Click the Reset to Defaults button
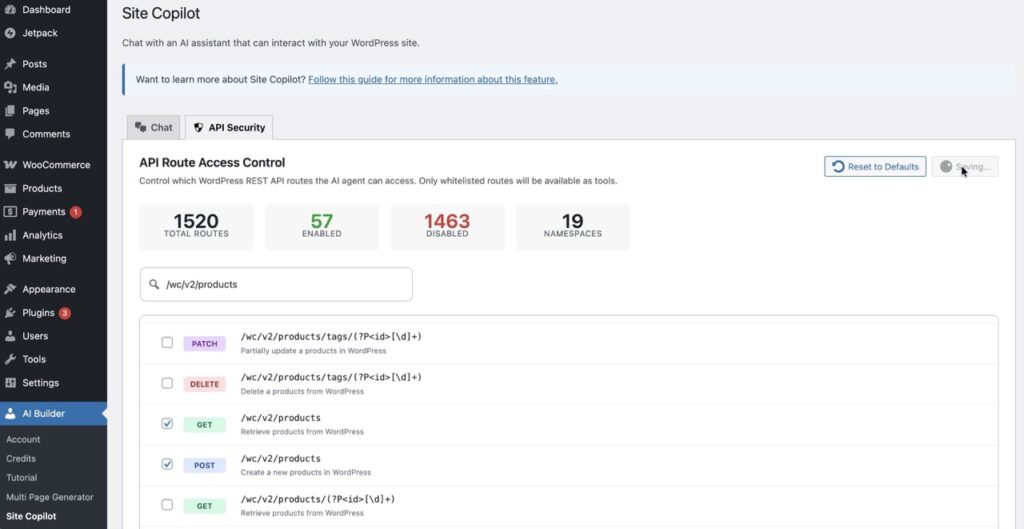The height and width of the screenshot is (529, 1024). (x=875, y=167)
